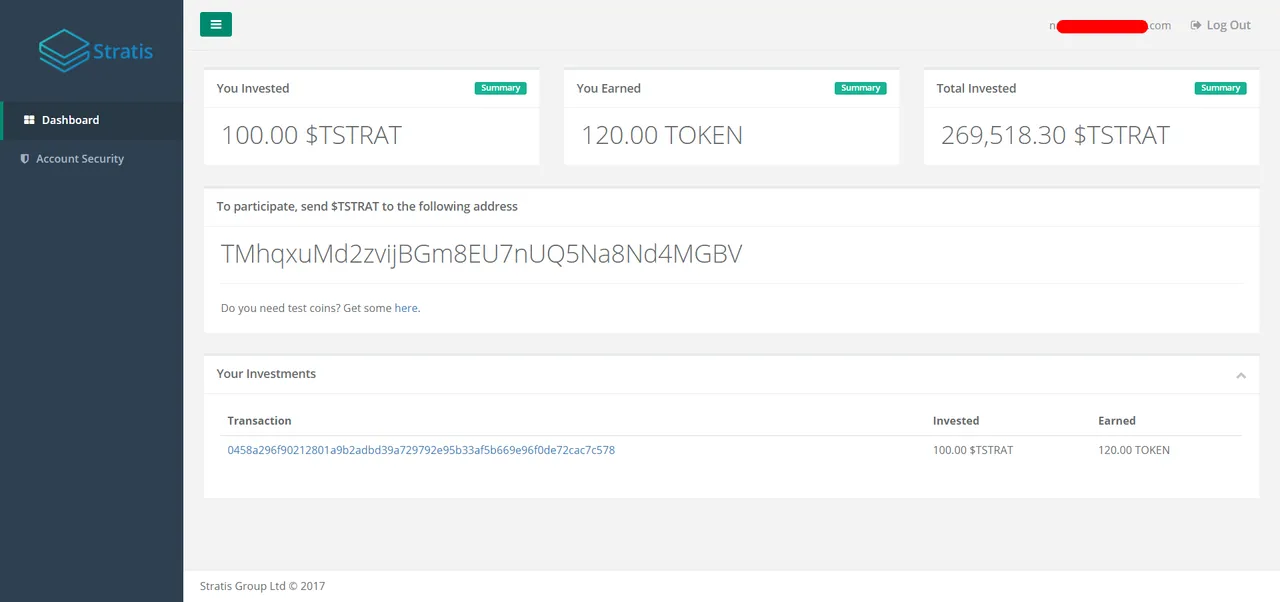The width and height of the screenshot is (1280, 602).
Task: Click the You Earned card title
Action: point(609,88)
